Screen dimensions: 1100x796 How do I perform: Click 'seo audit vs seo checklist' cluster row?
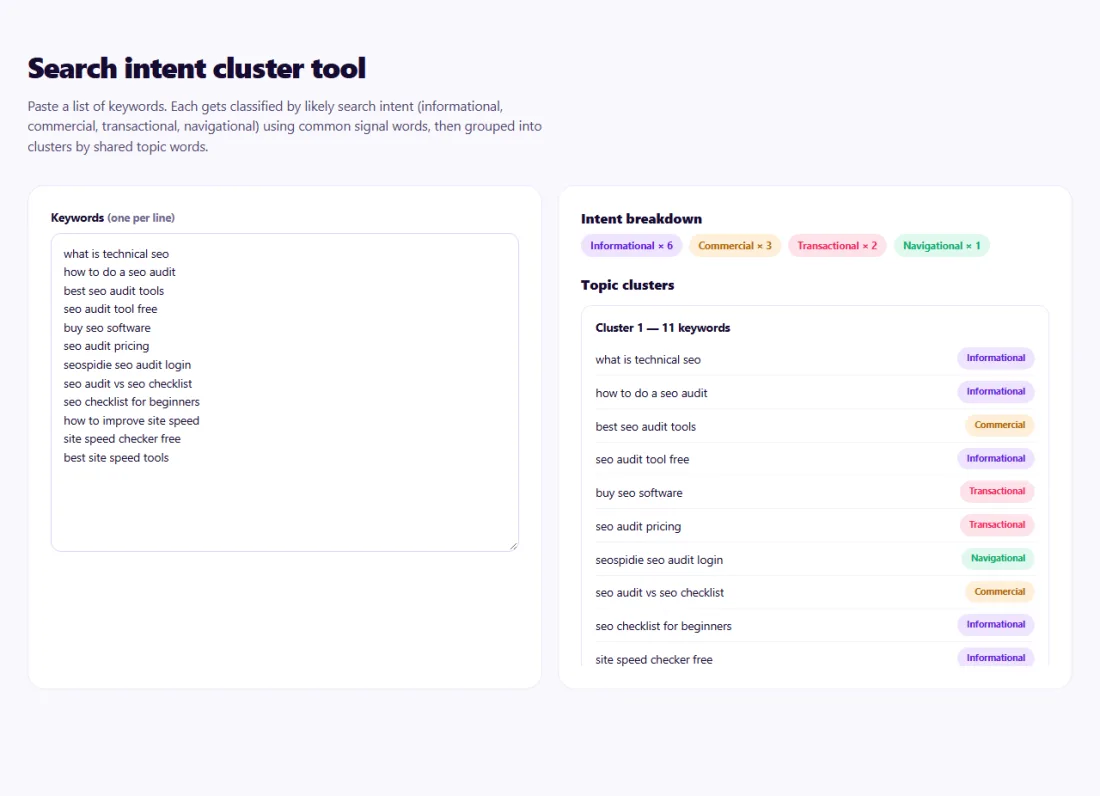coord(814,592)
